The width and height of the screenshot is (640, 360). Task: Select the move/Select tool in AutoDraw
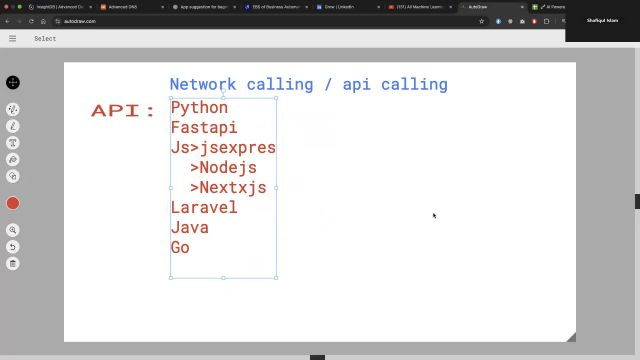pos(13,82)
